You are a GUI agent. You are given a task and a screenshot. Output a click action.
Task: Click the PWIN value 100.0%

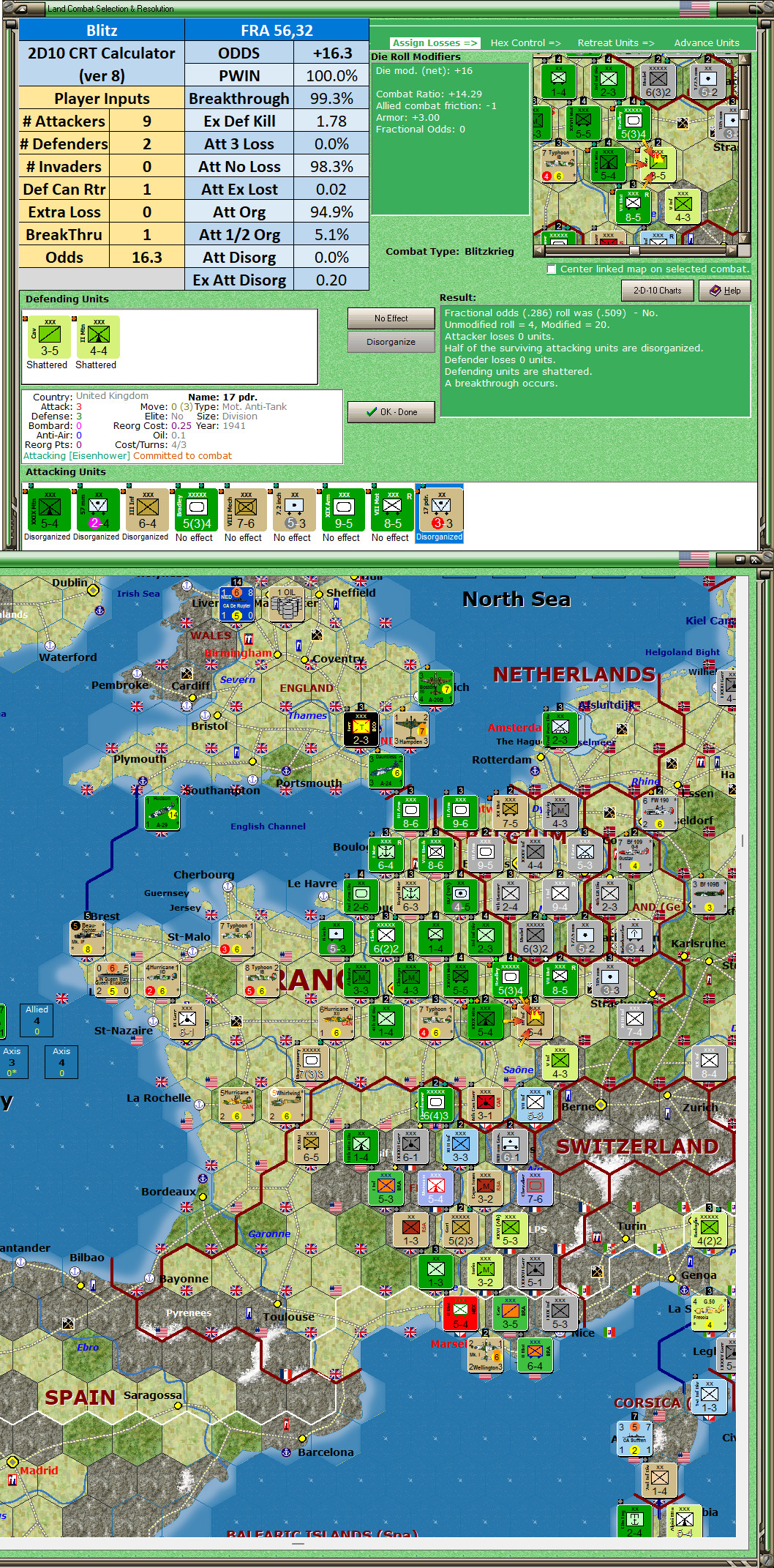pos(331,75)
